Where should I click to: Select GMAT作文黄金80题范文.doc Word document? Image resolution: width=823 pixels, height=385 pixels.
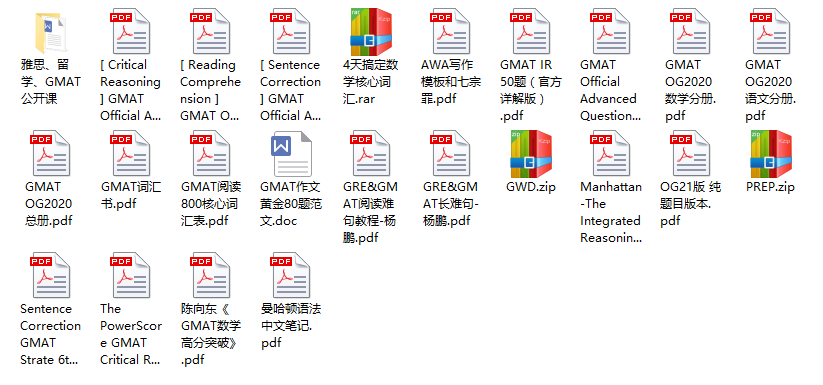click(291, 154)
